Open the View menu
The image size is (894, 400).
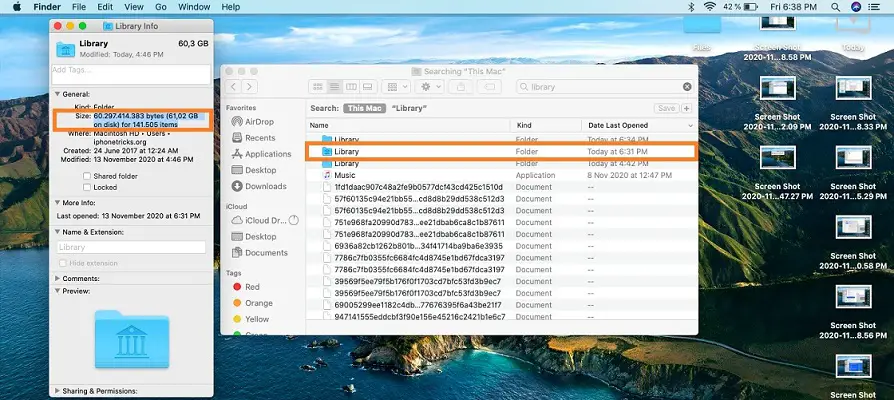click(133, 7)
